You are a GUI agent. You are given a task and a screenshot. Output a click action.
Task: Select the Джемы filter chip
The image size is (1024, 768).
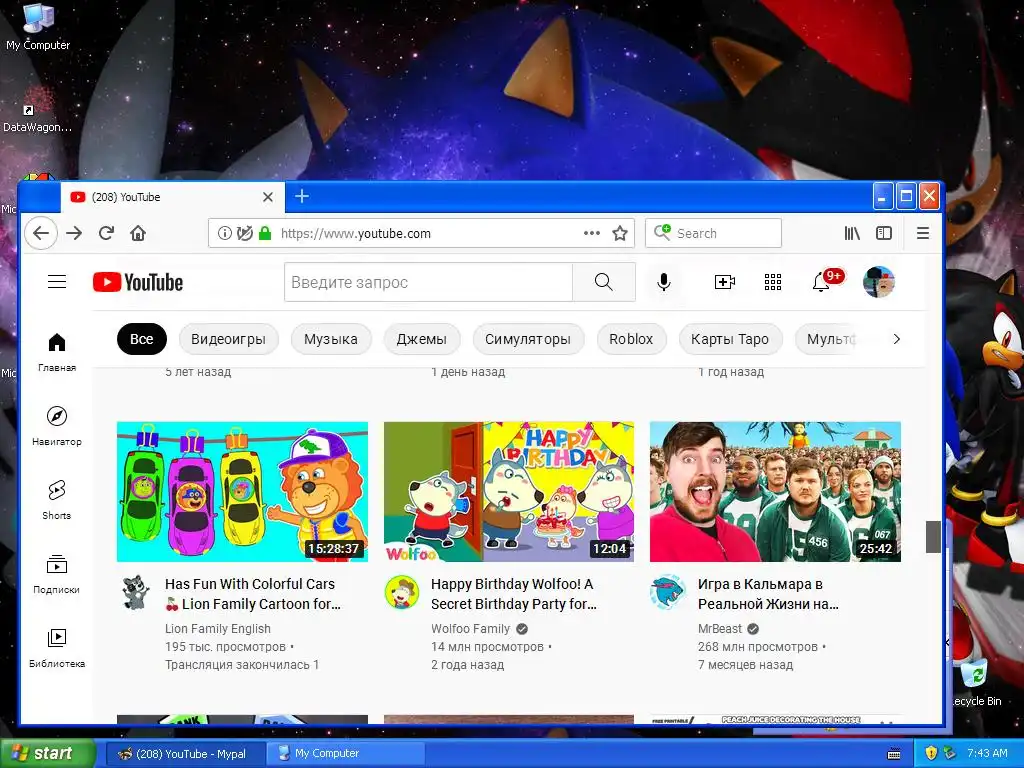tap(422, 339)
